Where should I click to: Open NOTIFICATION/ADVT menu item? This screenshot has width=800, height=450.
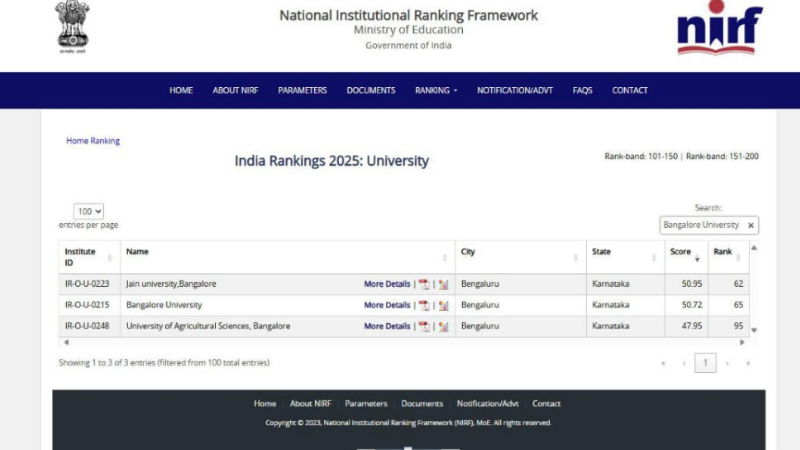515,90
